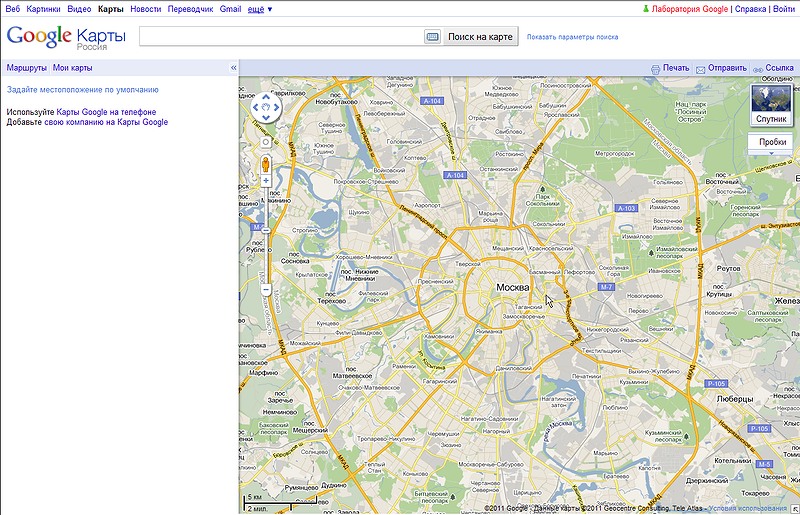The width and height of the screenshot is (800, 515).
Task: Open the Маршруты tab
Action: 26,68
